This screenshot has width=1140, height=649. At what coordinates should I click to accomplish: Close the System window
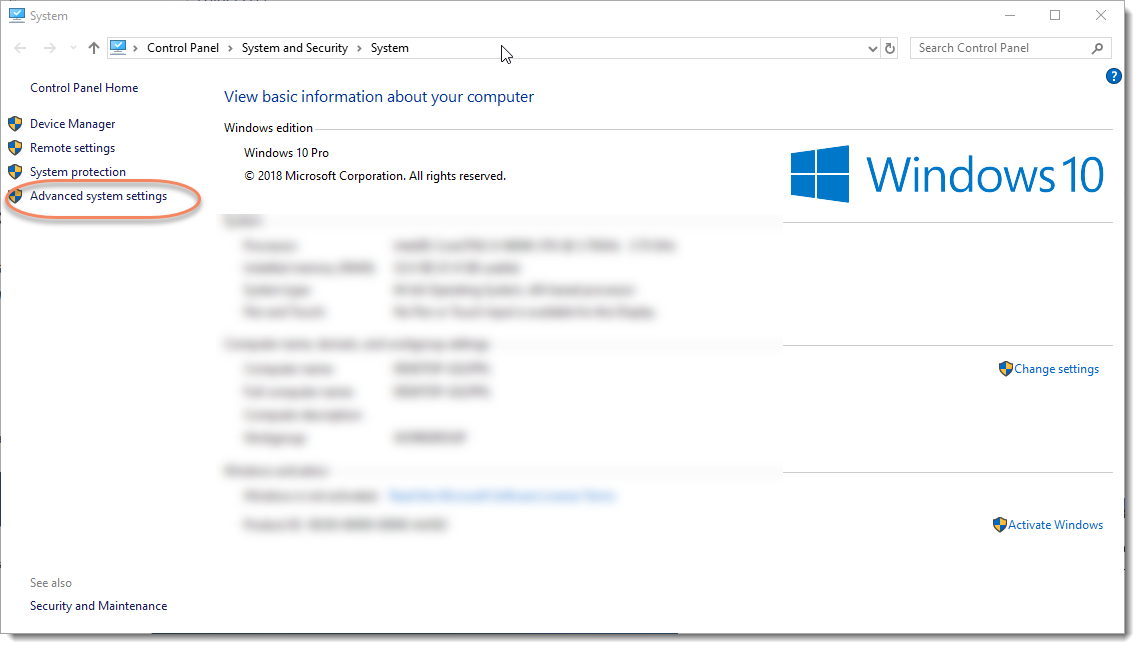1101,15
